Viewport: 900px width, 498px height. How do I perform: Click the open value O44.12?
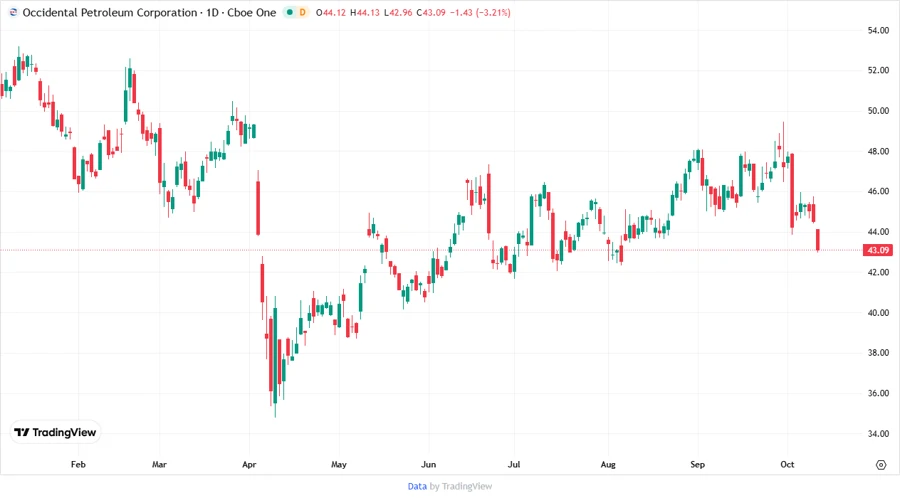(331, 12)
